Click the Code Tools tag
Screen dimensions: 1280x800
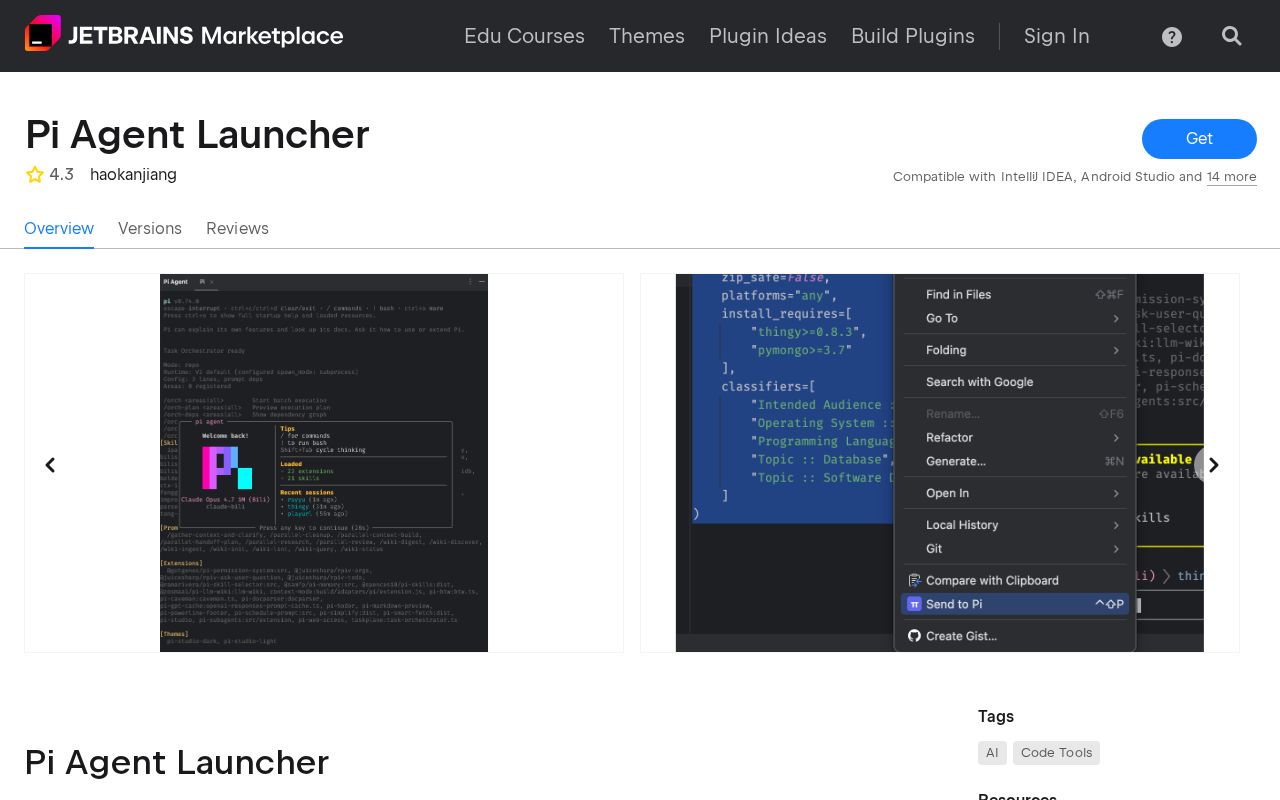pos(1056,753)
